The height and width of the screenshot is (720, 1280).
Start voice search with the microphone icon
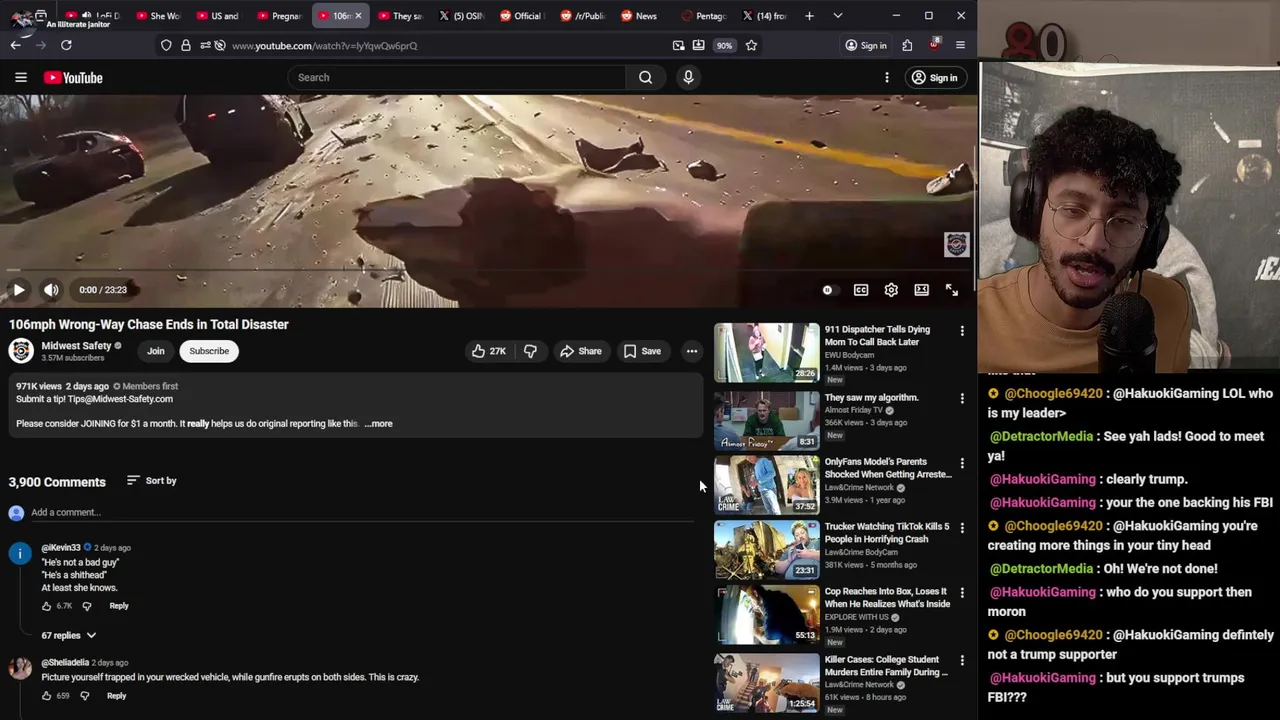click(688, 77)
